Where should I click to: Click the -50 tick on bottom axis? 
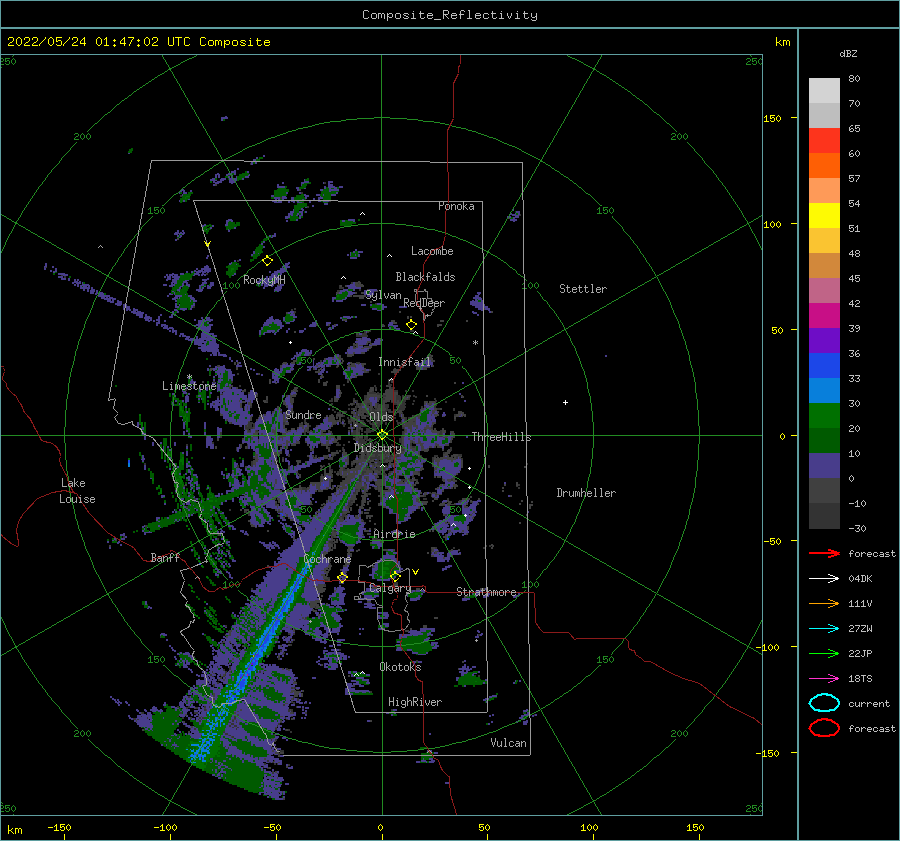click(272, 827)
